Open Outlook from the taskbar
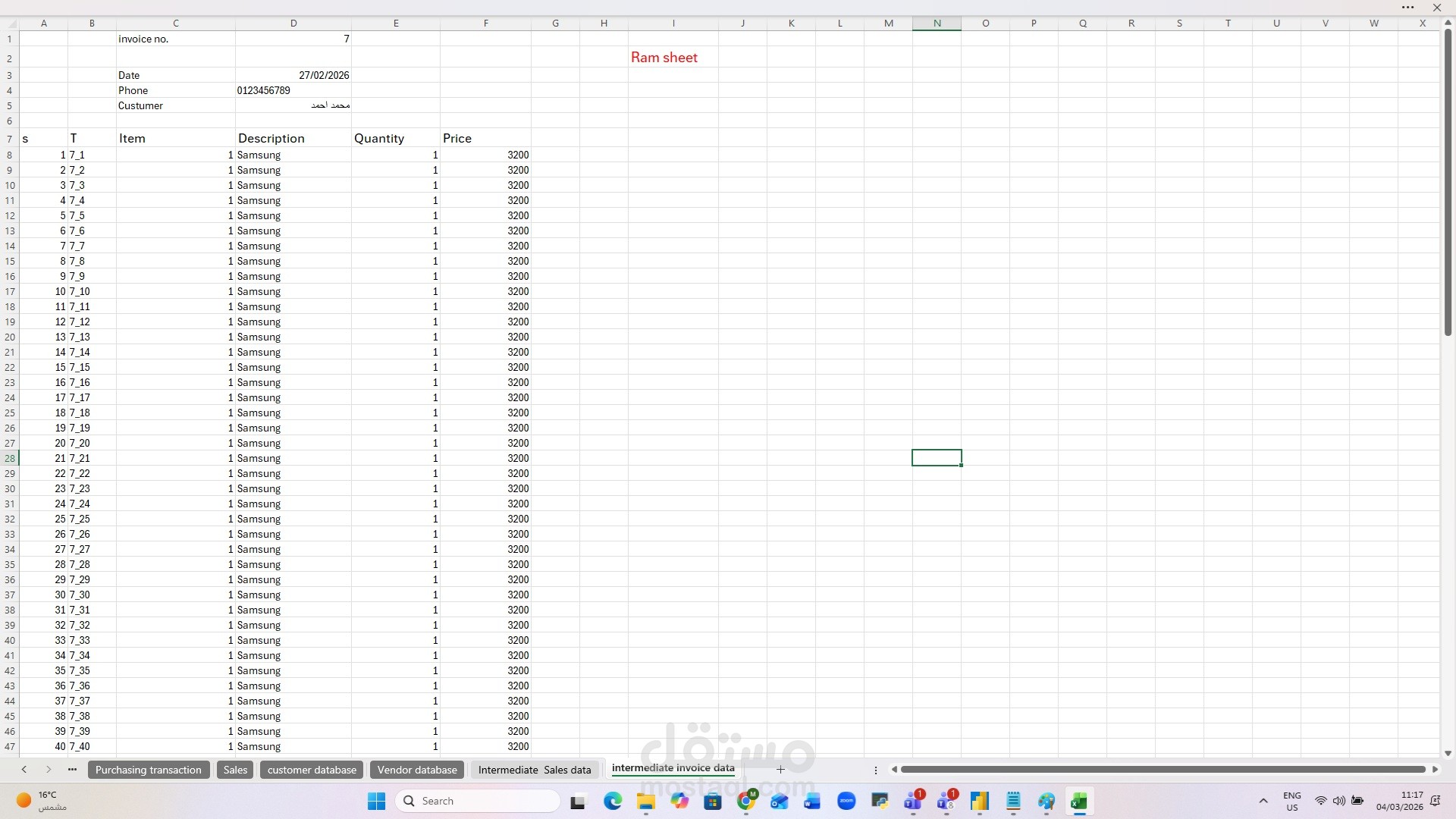This screenshot has height=819, width=1456. tap(779, 801)
